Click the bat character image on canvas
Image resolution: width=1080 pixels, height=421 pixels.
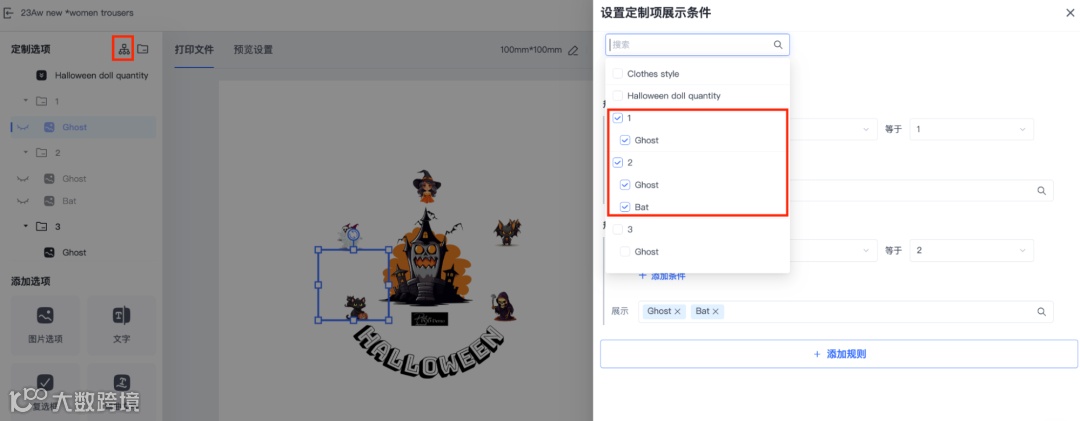(508, 233)
